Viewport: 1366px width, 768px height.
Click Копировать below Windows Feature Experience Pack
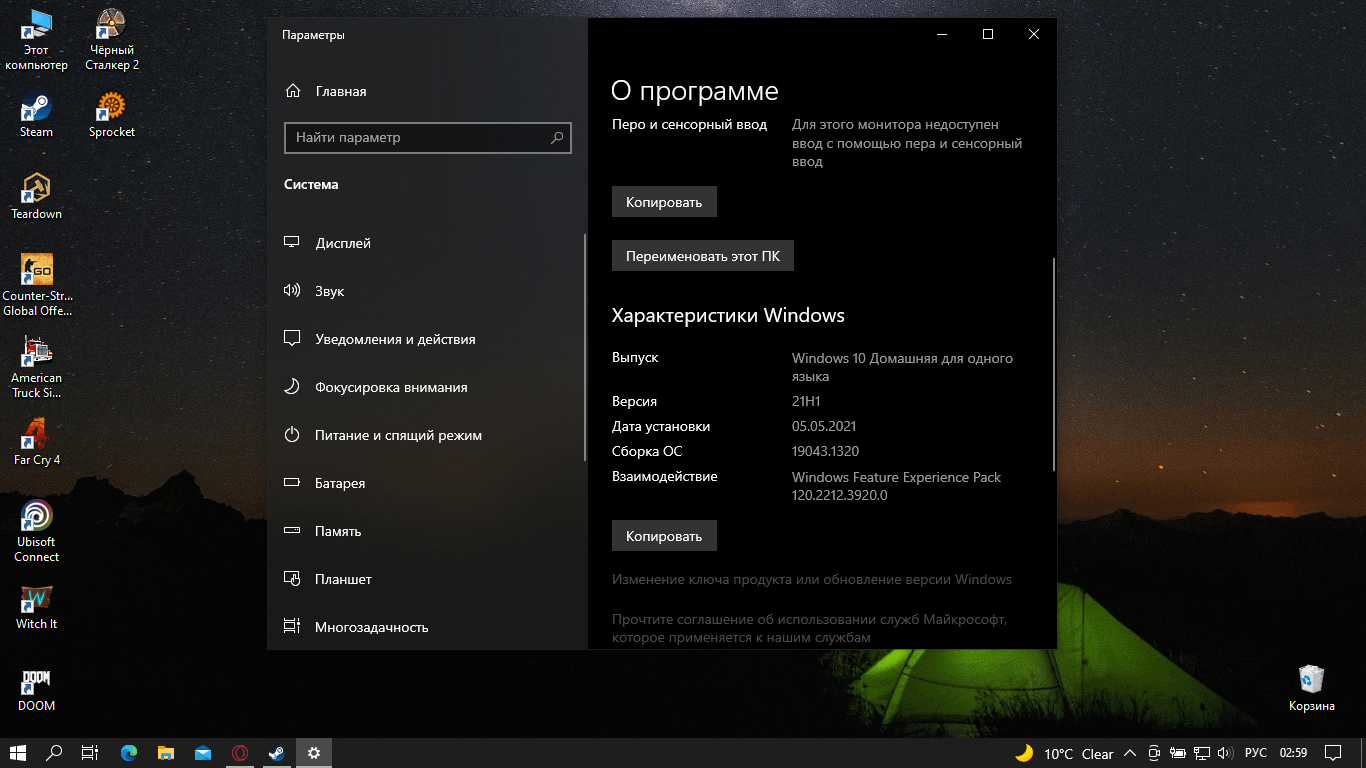point(664,536)
